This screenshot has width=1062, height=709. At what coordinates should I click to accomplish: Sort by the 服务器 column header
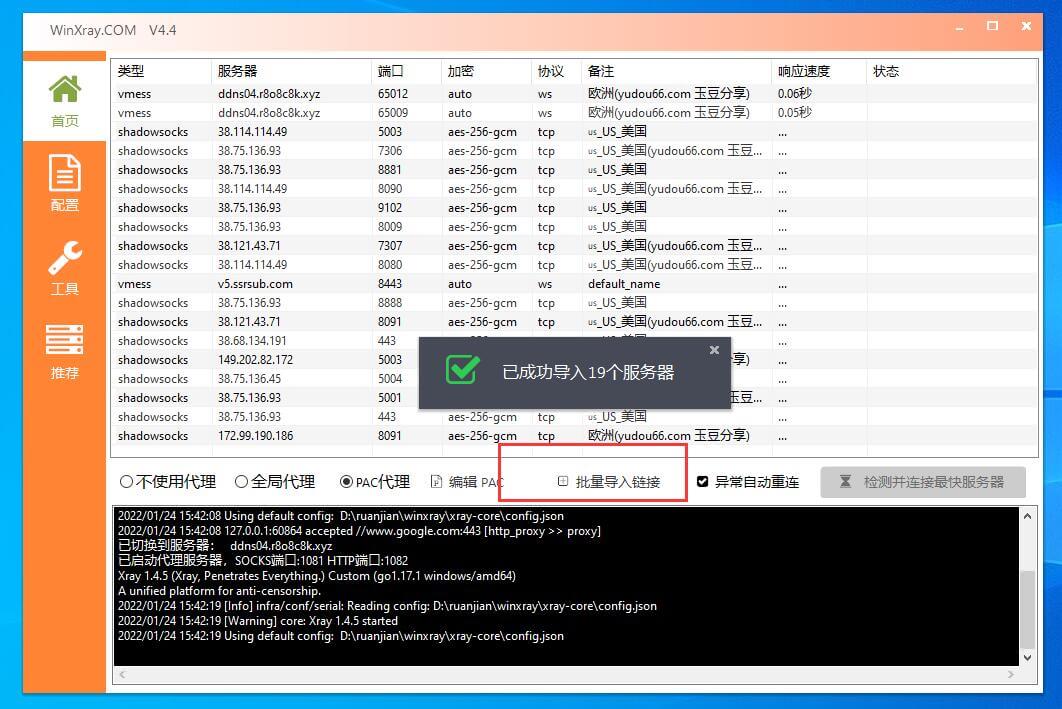tap(291, 71)
